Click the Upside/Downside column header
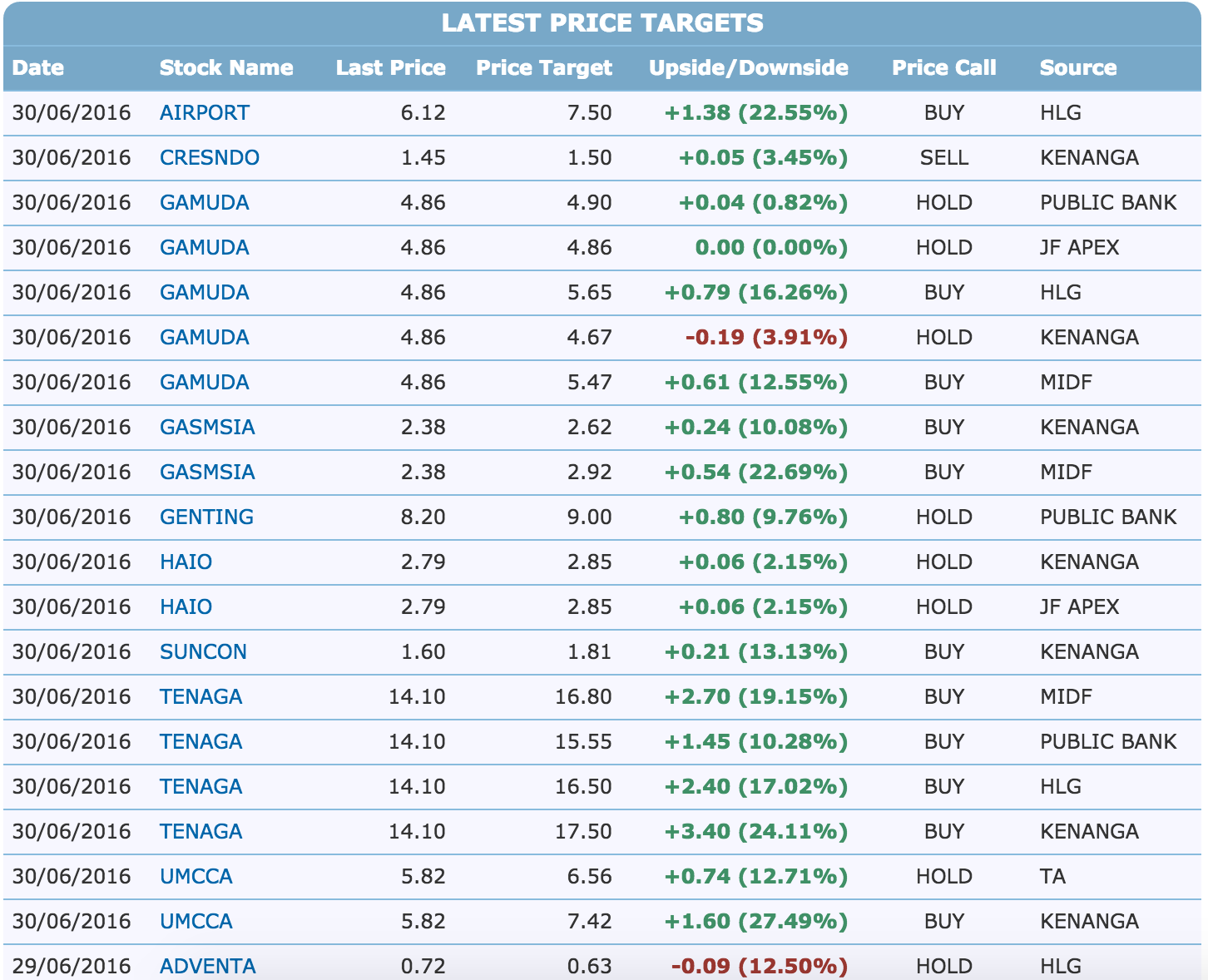 (749, 68)
